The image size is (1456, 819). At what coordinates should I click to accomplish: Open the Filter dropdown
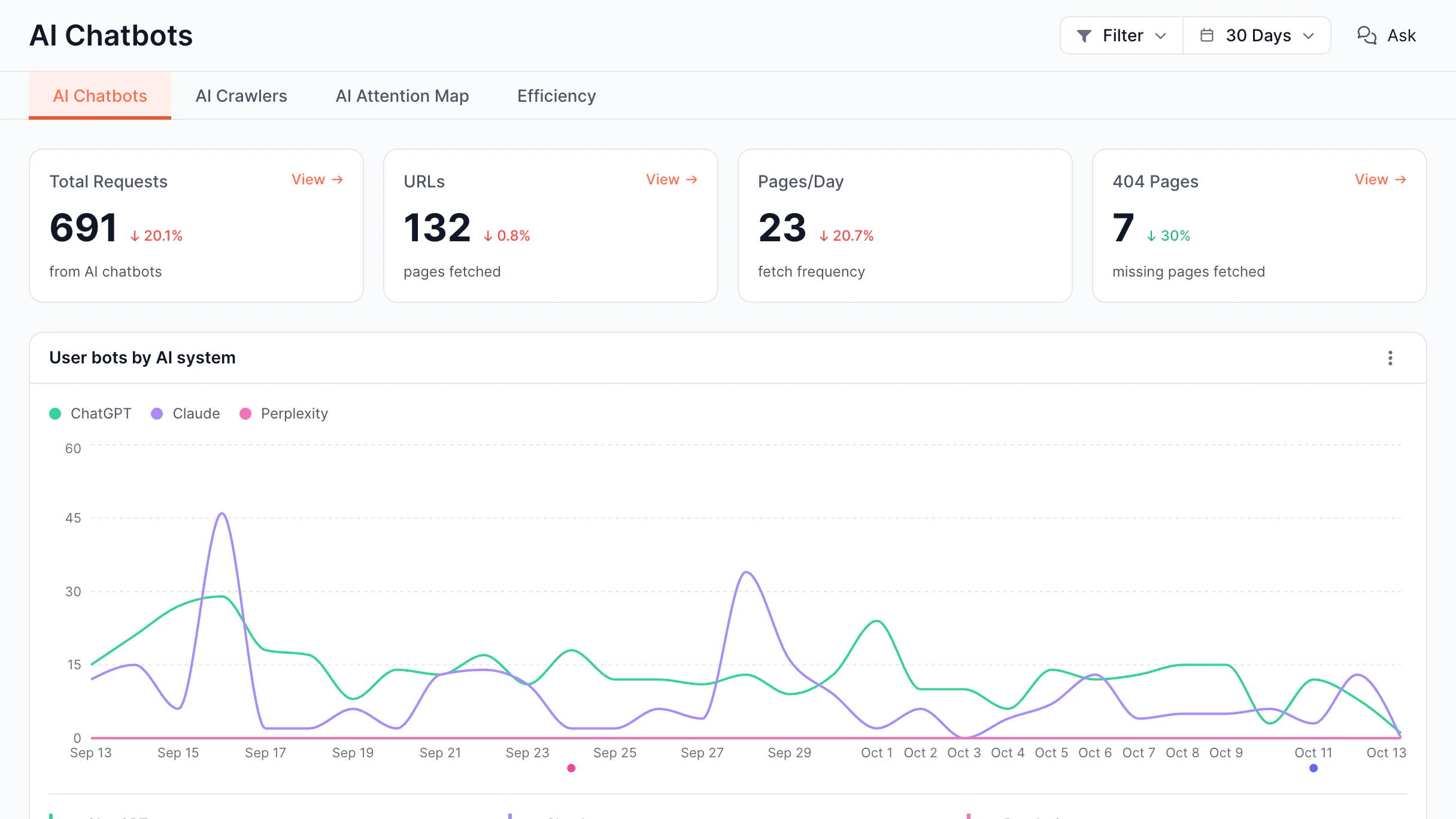point(1121,35)
